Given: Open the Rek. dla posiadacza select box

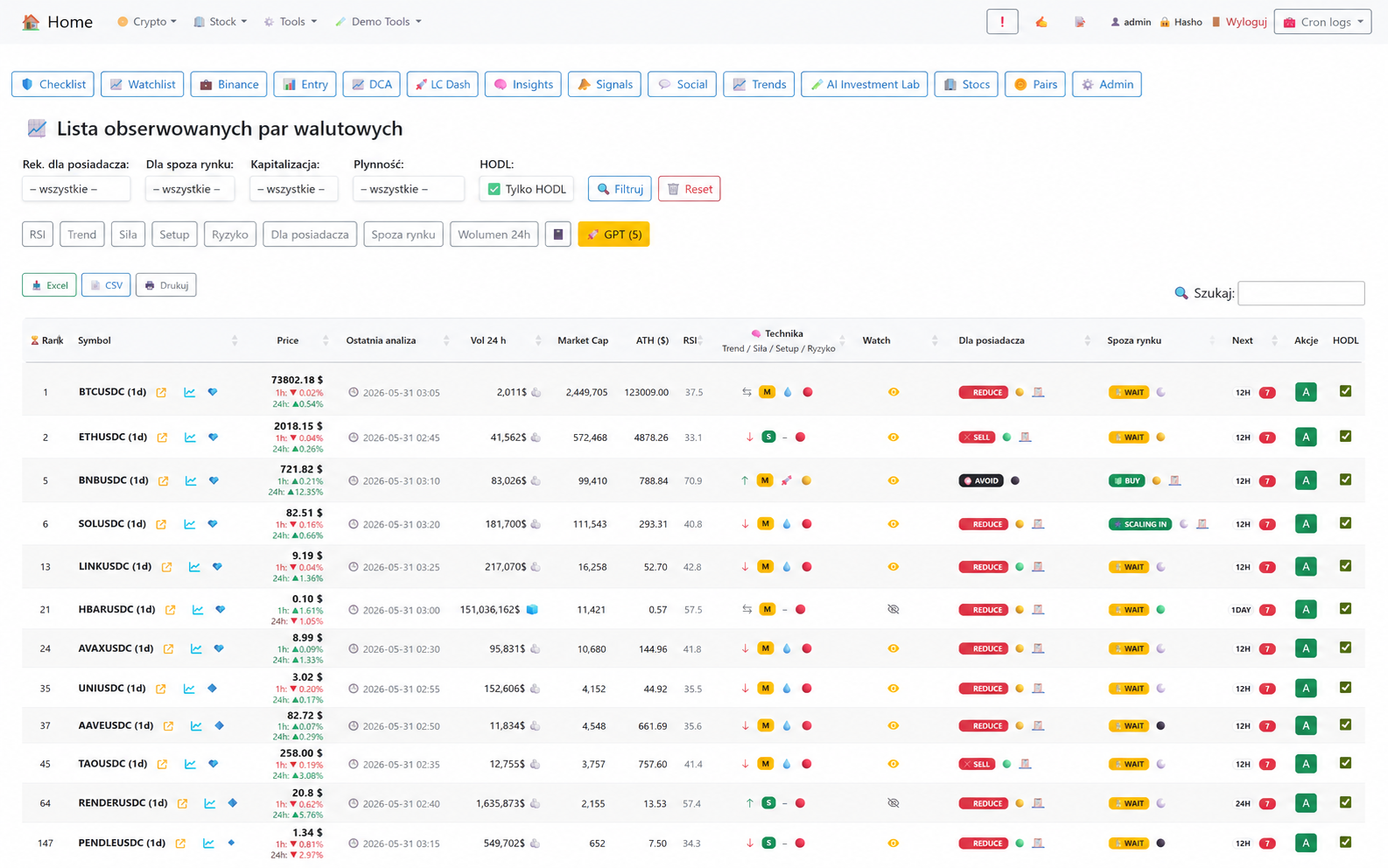Looking at the screenshot, I should tap(76, 189).
